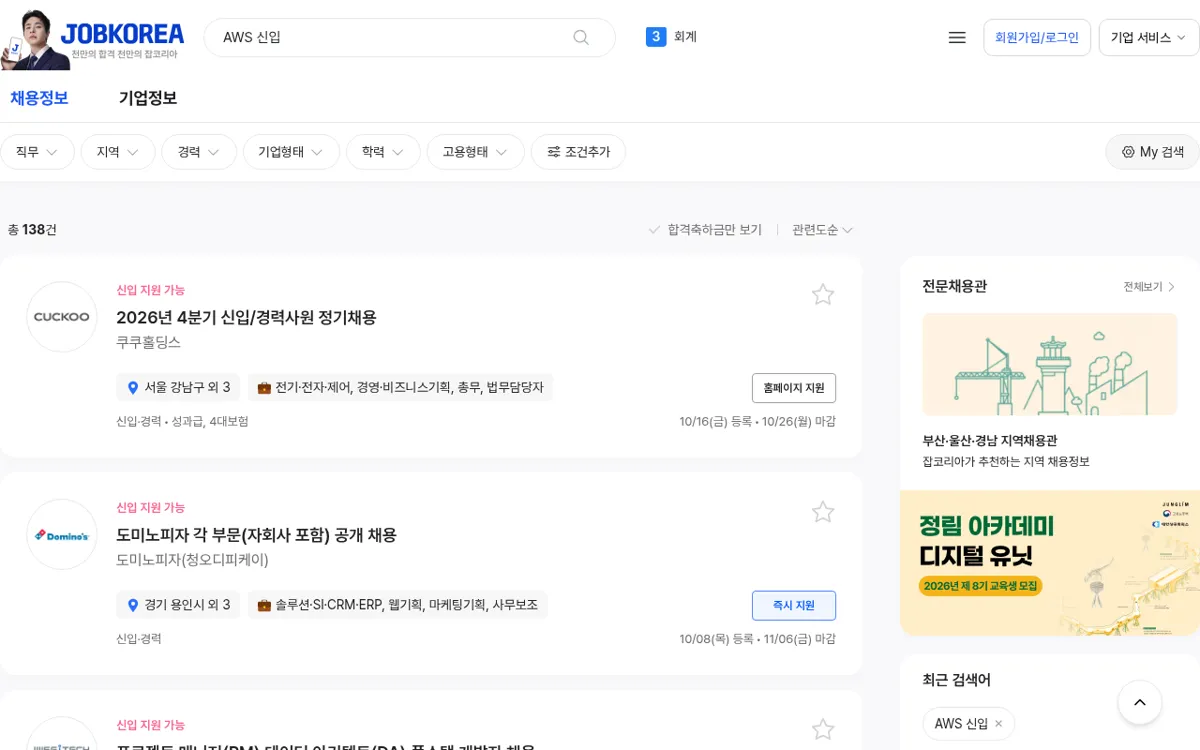Screen dimensions: 1200x750
Task: Bookmark the 도미노피자 job with star
Action: pos(823,512)
